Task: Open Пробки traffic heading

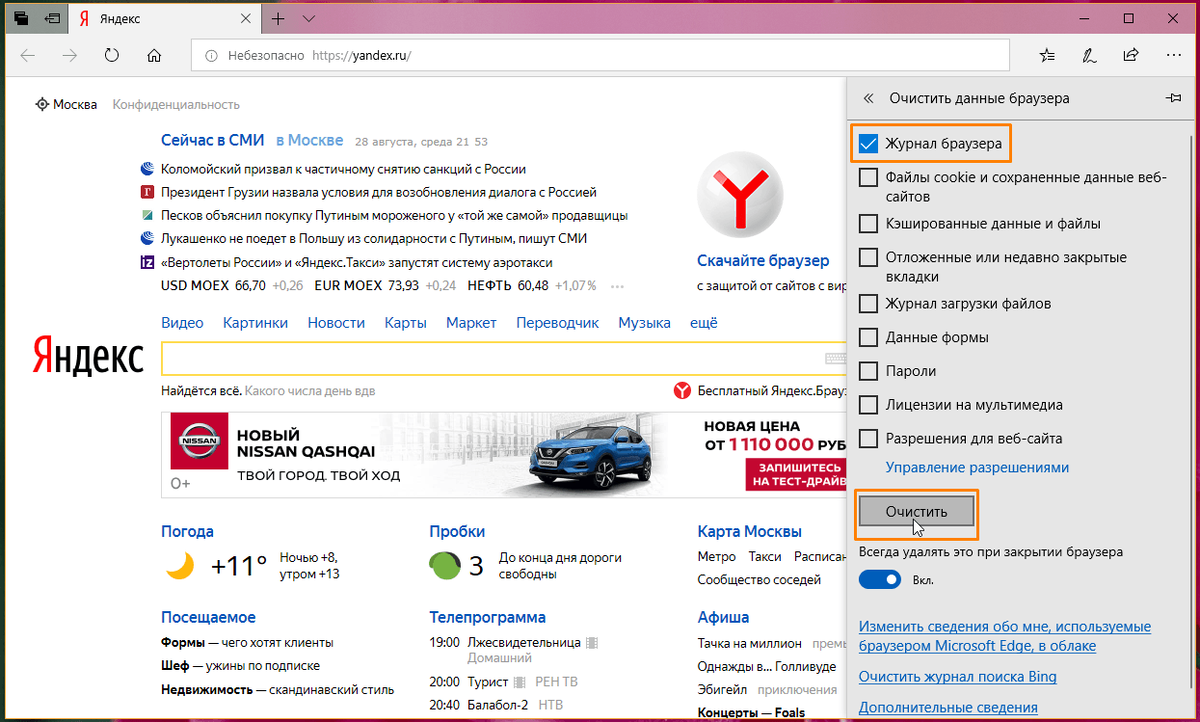Action: 457,531
